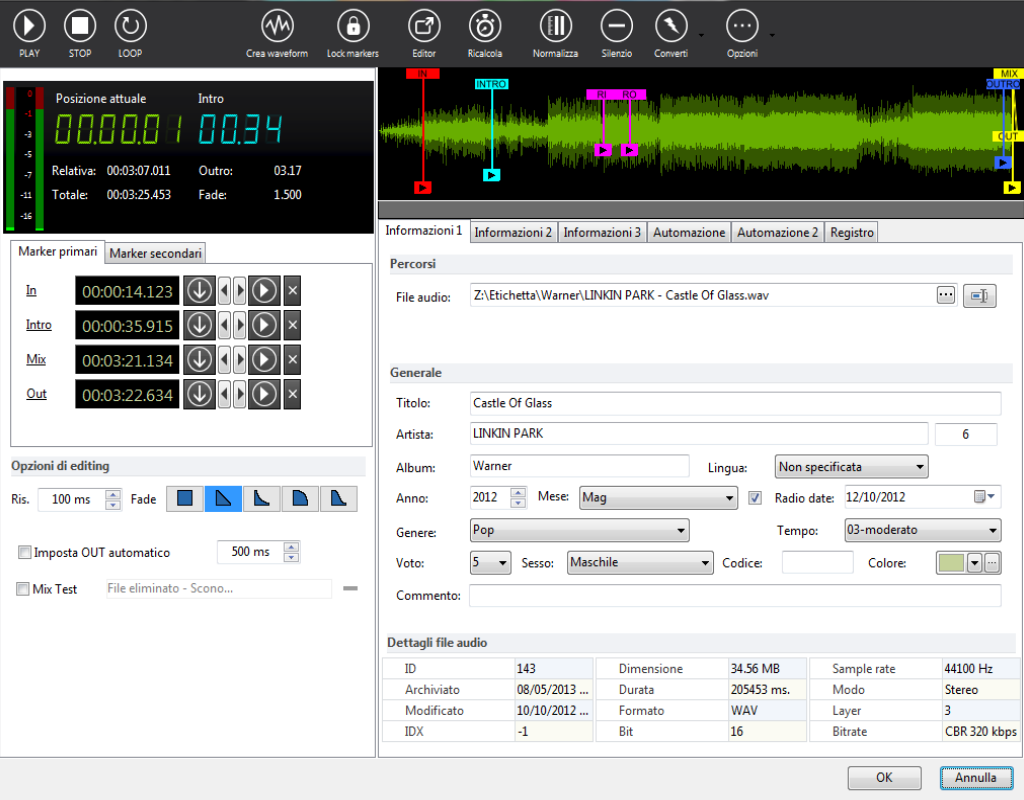Image resolution: width=1024 pixels, height=800 pixels.
Task: Open the Editor tool
Action: coord(424,26)
